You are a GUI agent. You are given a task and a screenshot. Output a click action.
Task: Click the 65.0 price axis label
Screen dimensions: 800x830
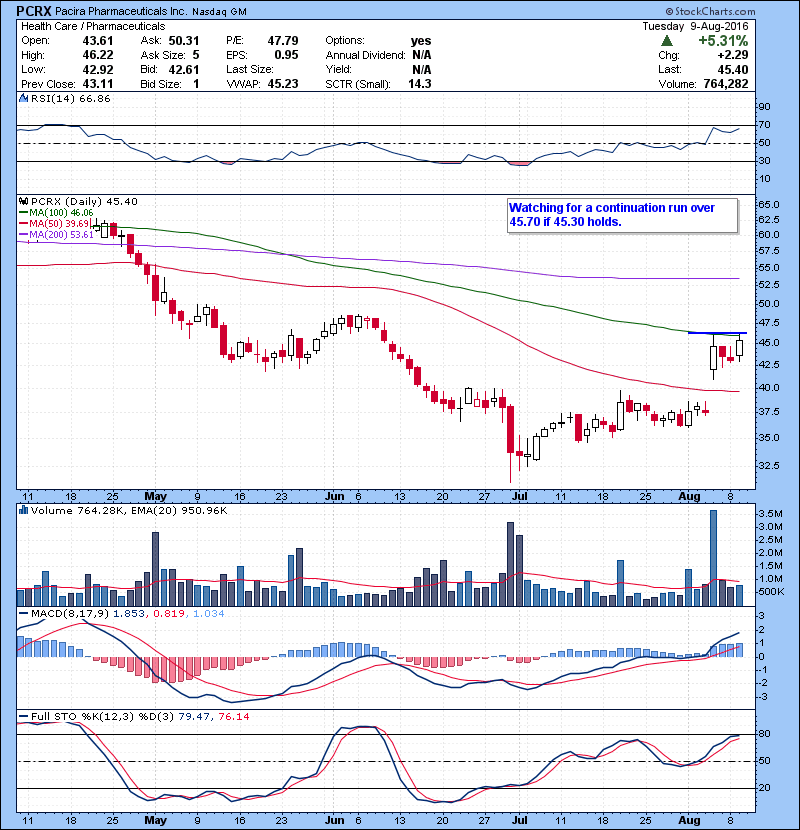[769, 205]
